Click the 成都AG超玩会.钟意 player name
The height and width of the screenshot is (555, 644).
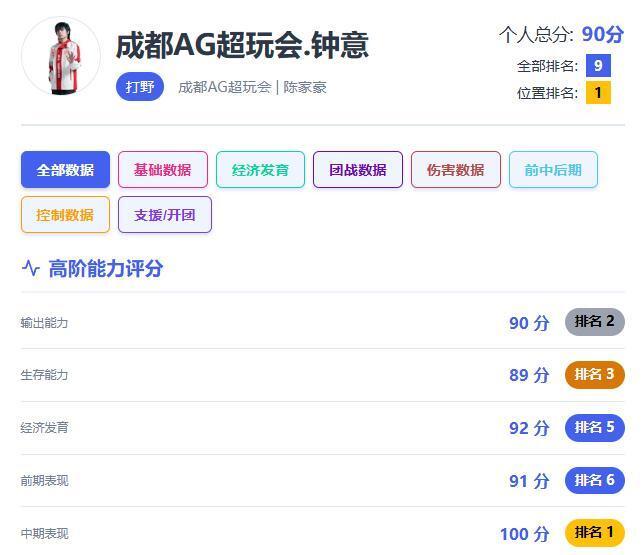point(242,45)
